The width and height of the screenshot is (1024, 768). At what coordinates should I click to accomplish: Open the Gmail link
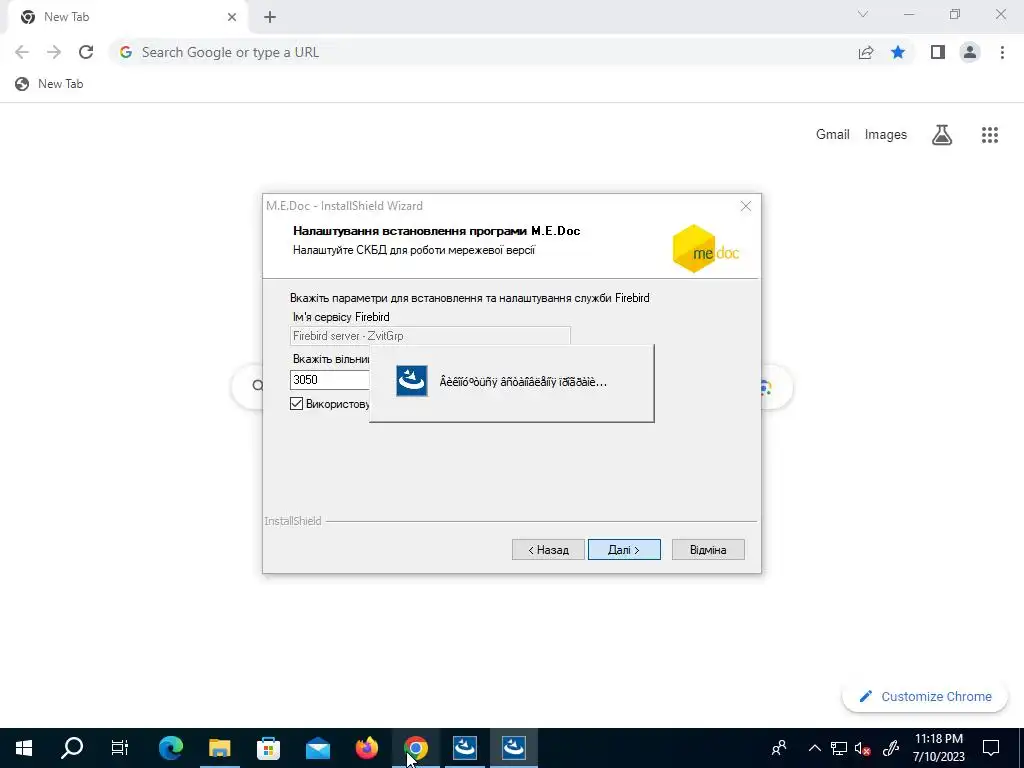(x=833, y=135)
